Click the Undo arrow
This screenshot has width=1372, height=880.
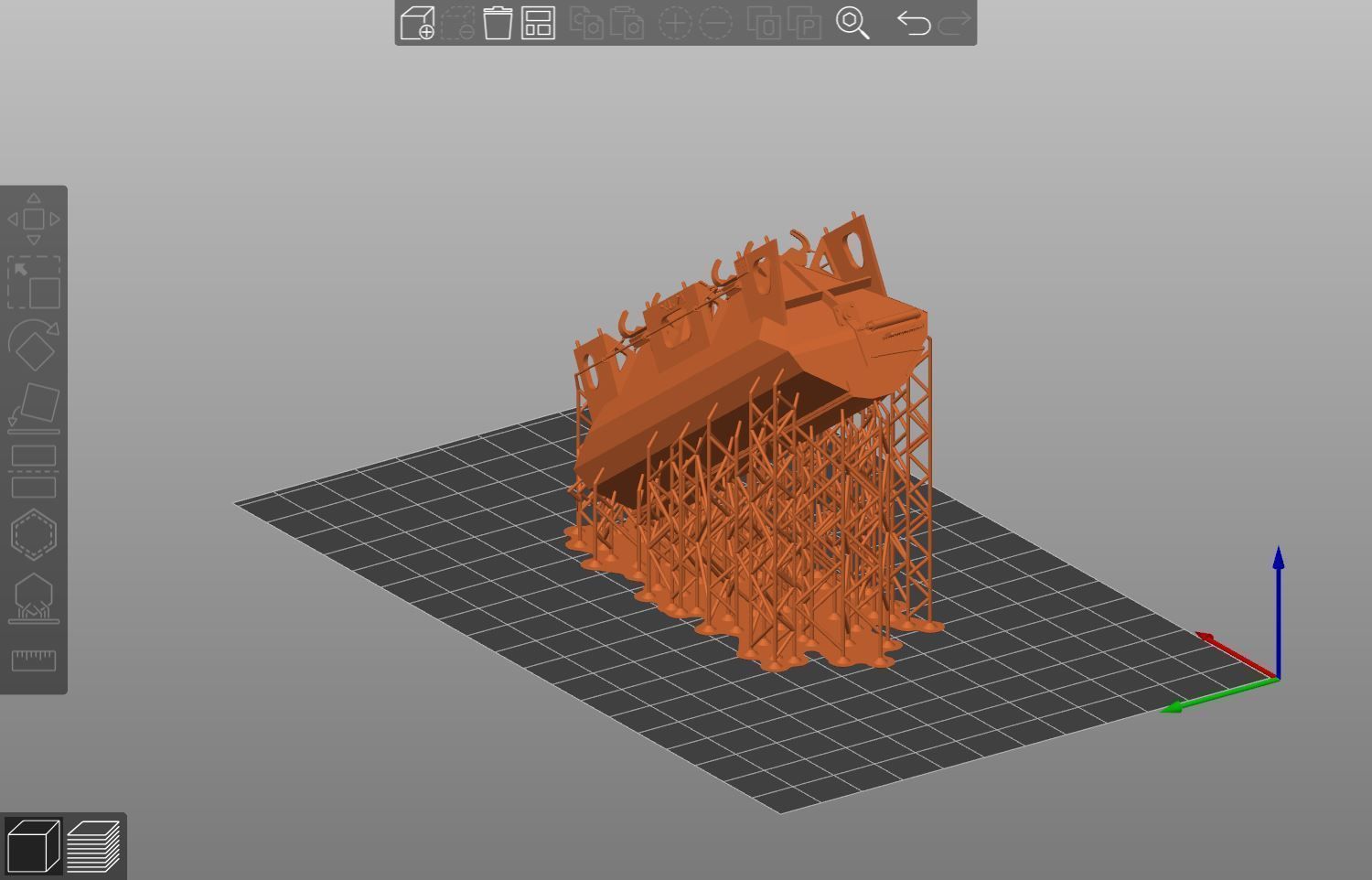coord(913,23)
